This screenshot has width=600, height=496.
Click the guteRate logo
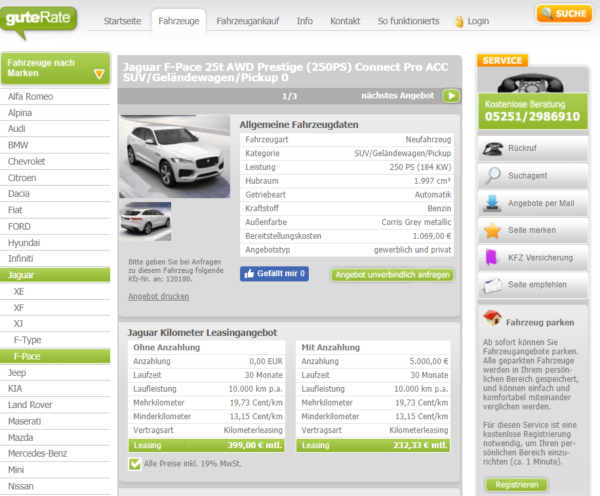[38, 21]
